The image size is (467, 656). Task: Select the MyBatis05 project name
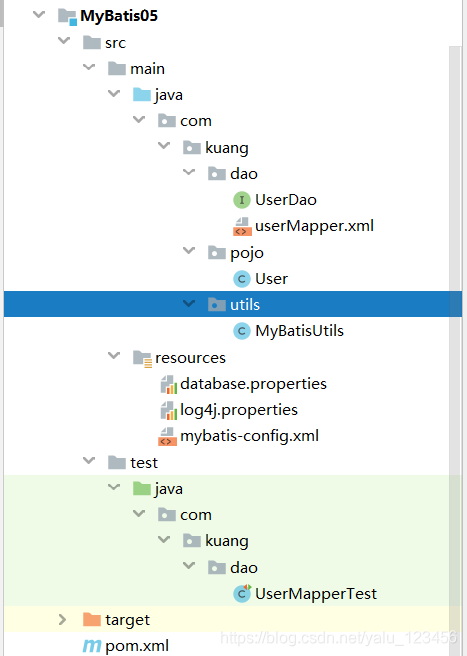[x=119, y=16]
